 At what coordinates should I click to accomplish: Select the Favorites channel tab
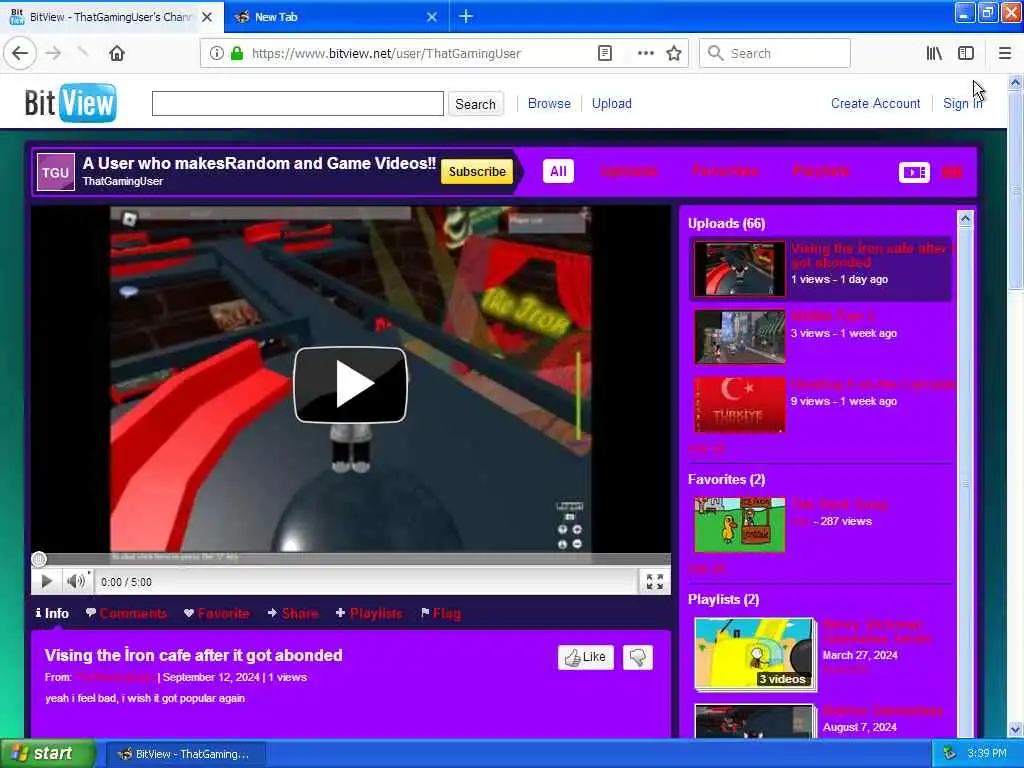[x=725, y=171]
